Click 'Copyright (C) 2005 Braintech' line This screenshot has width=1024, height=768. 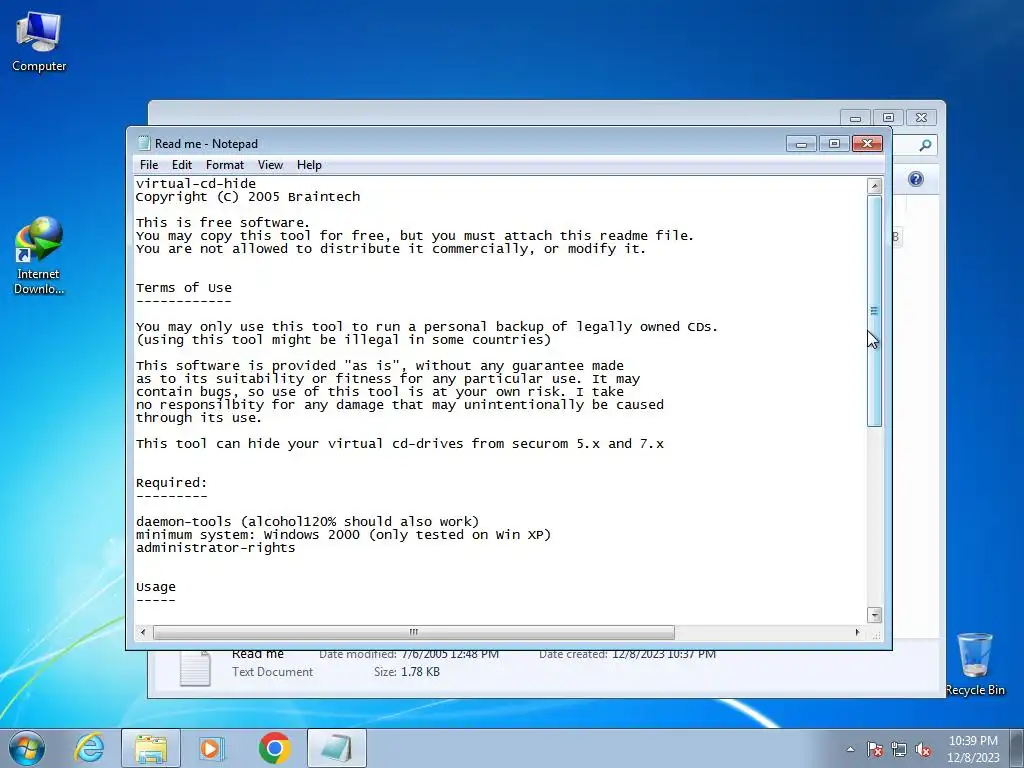coord(248,197)
